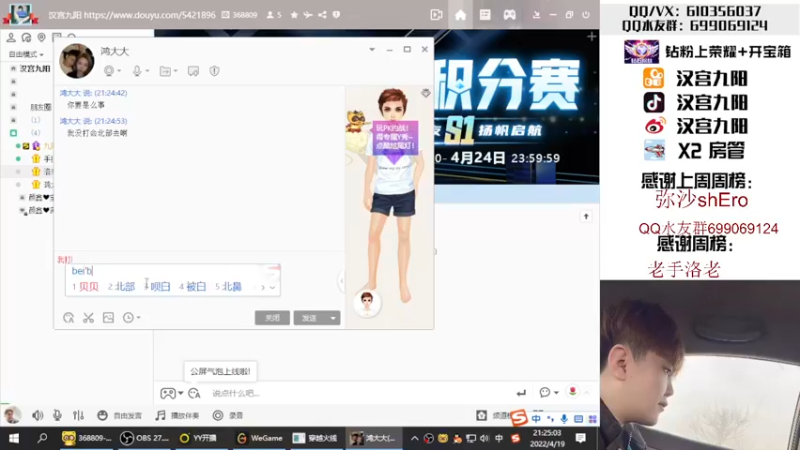This screenshot has width=800, height=450.
Task: Open Windows notification center
Action: coord(581,438)
